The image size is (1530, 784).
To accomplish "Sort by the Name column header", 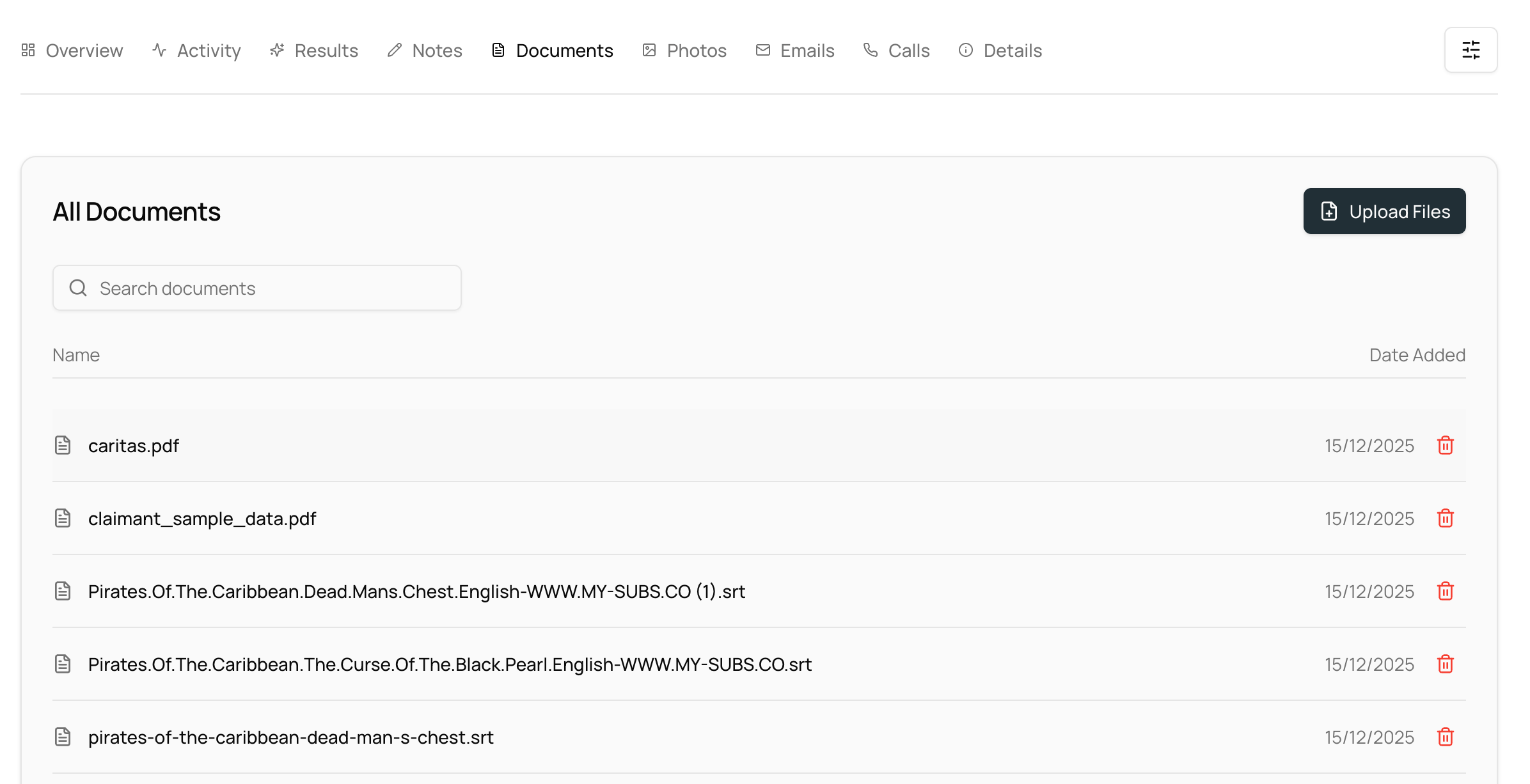I will pyautogui.click(x=76, y=355).
